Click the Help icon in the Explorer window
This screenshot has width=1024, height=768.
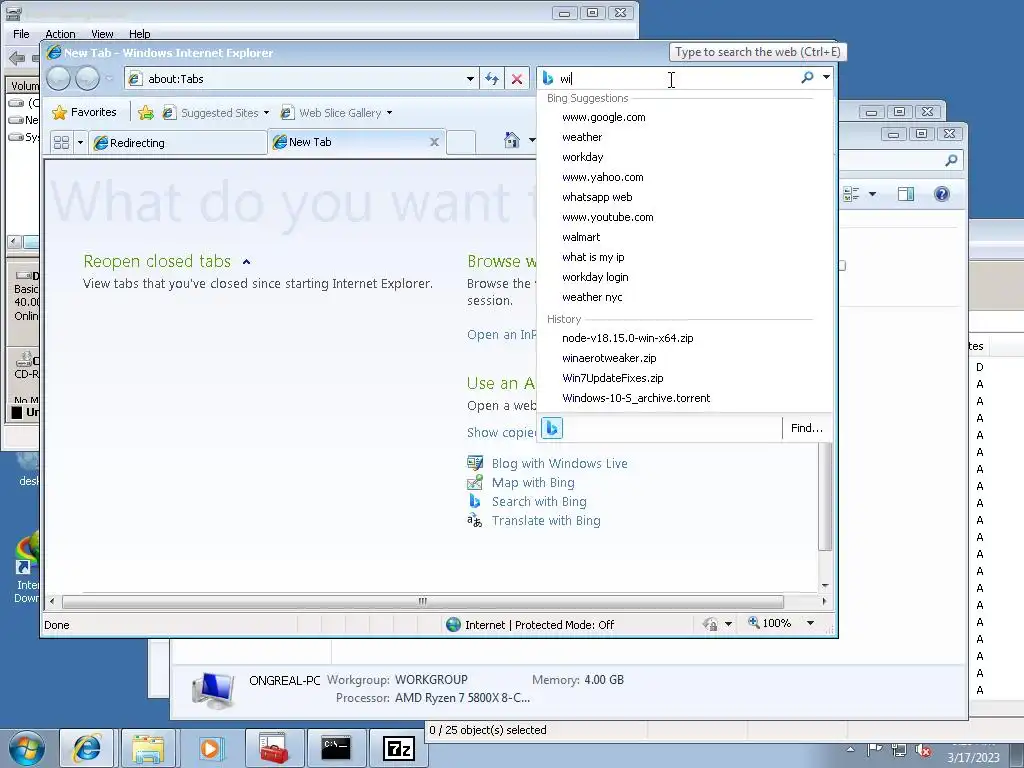942,194
